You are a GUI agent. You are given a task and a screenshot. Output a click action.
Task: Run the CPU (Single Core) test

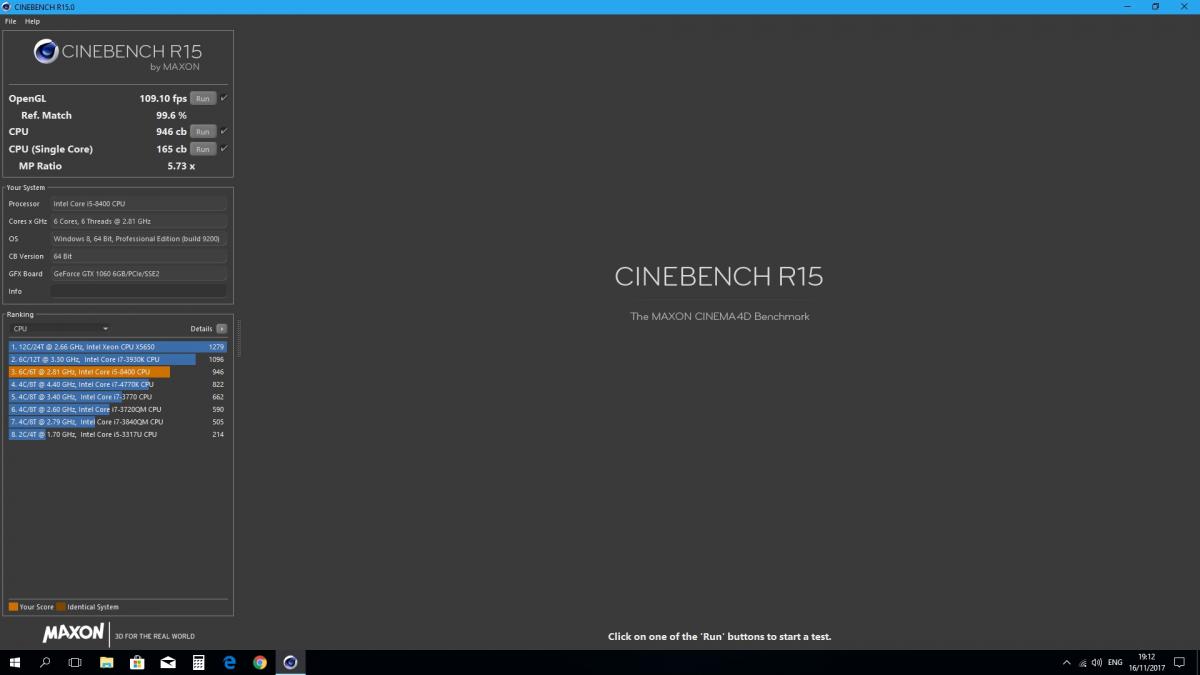tap(203, 149)
